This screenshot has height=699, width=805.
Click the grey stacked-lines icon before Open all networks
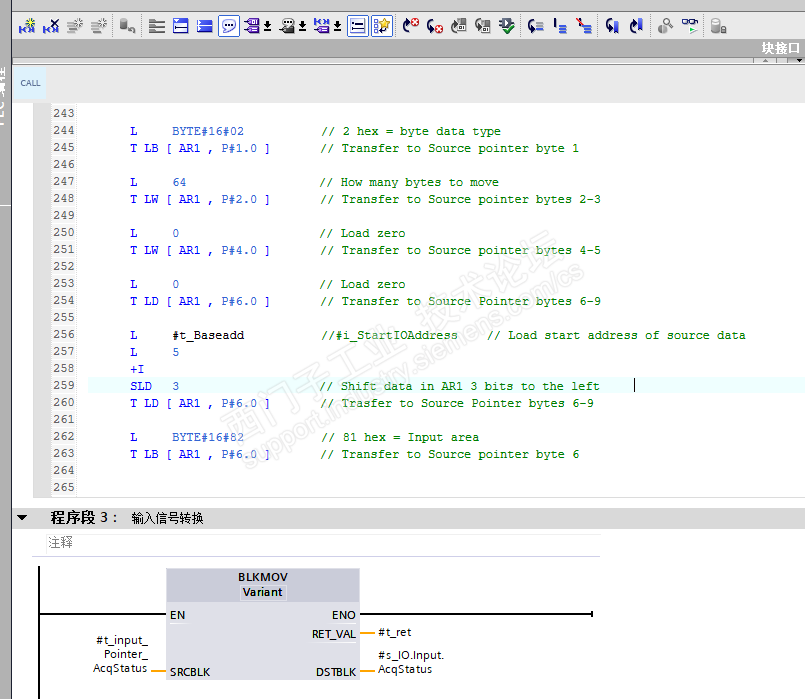tap(157, 26)
